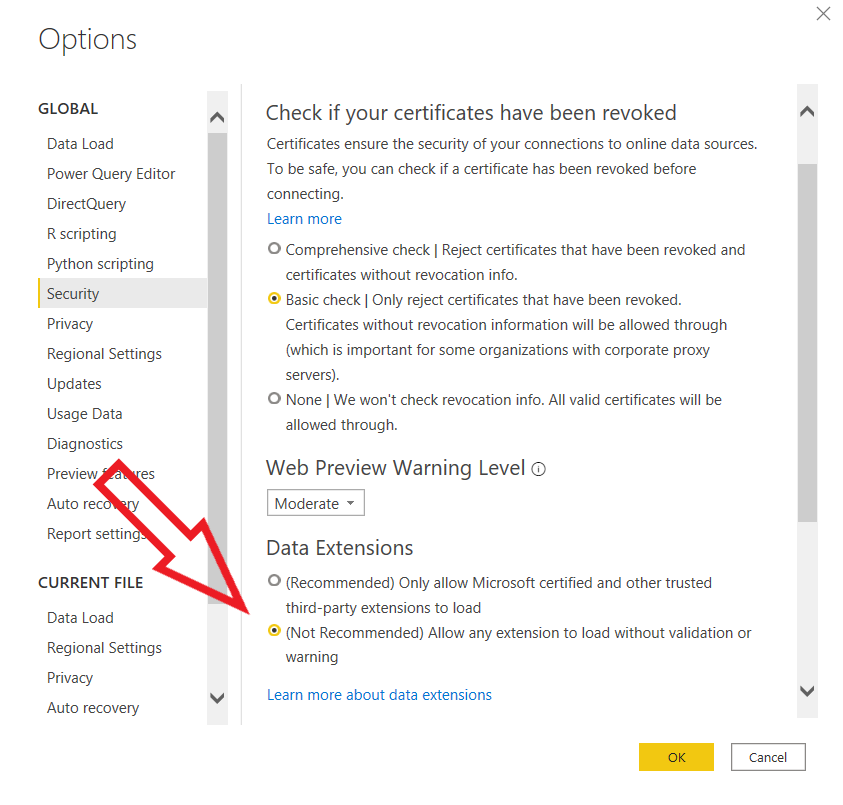Select Not Recommended allow any extension option
This screenshot has width=843, height=805.
click(x=275, y=632)
